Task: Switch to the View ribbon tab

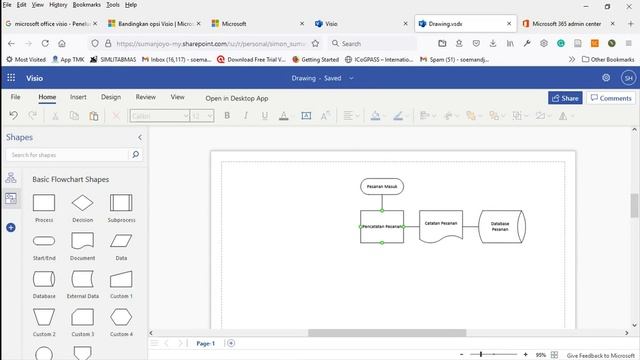Action: 178,97
